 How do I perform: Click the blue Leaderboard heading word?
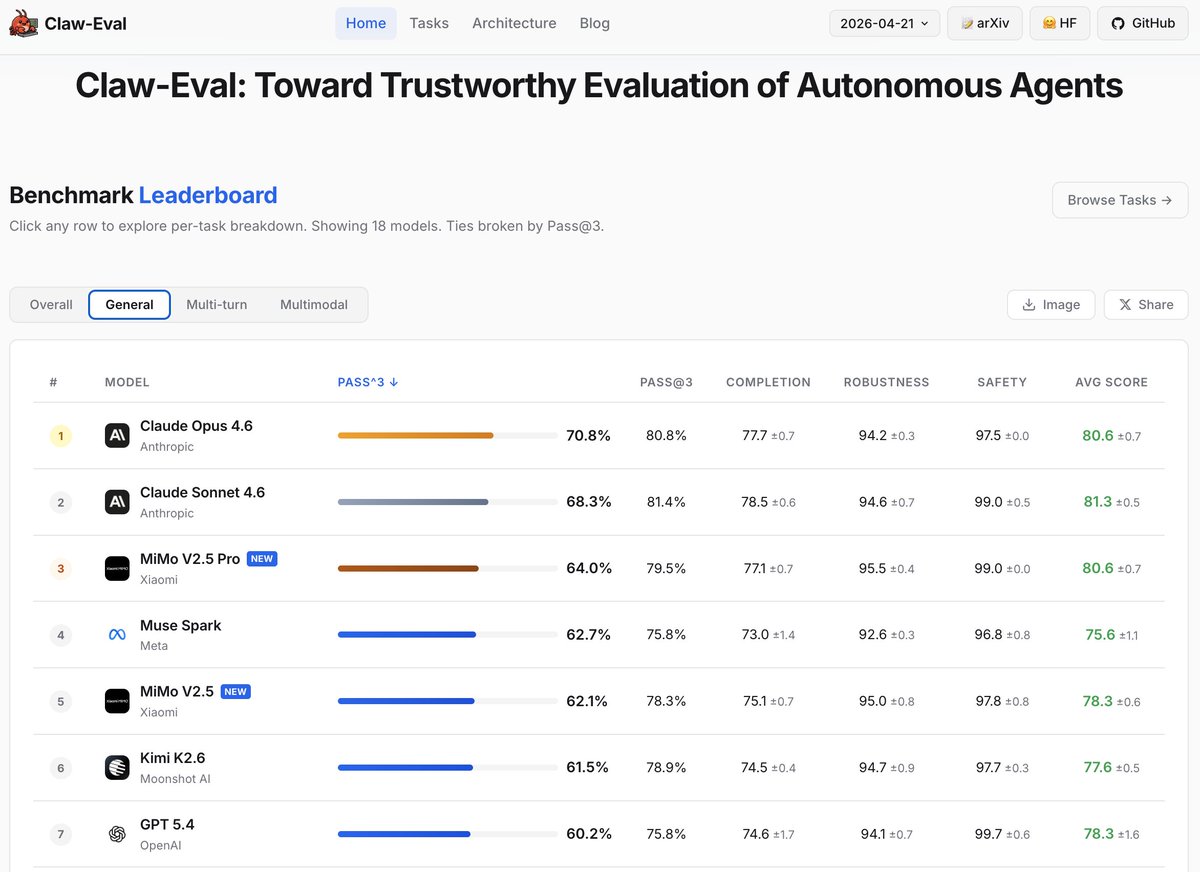[208, 195]
